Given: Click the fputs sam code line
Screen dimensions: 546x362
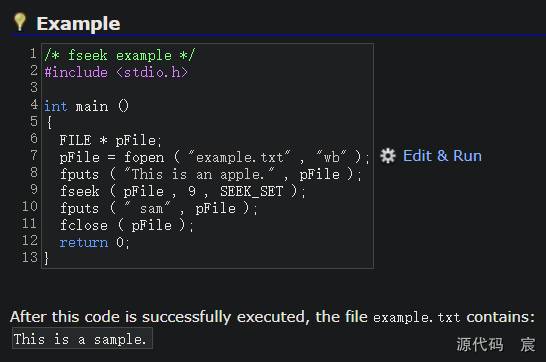Looking at the screenshot, I should (x=158, y=208).
